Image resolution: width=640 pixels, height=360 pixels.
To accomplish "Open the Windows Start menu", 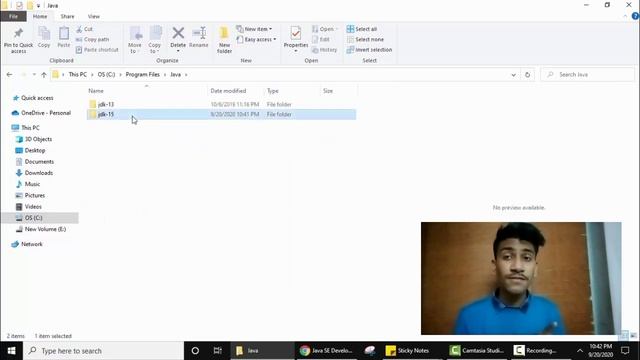I will [x=11, y=351].
